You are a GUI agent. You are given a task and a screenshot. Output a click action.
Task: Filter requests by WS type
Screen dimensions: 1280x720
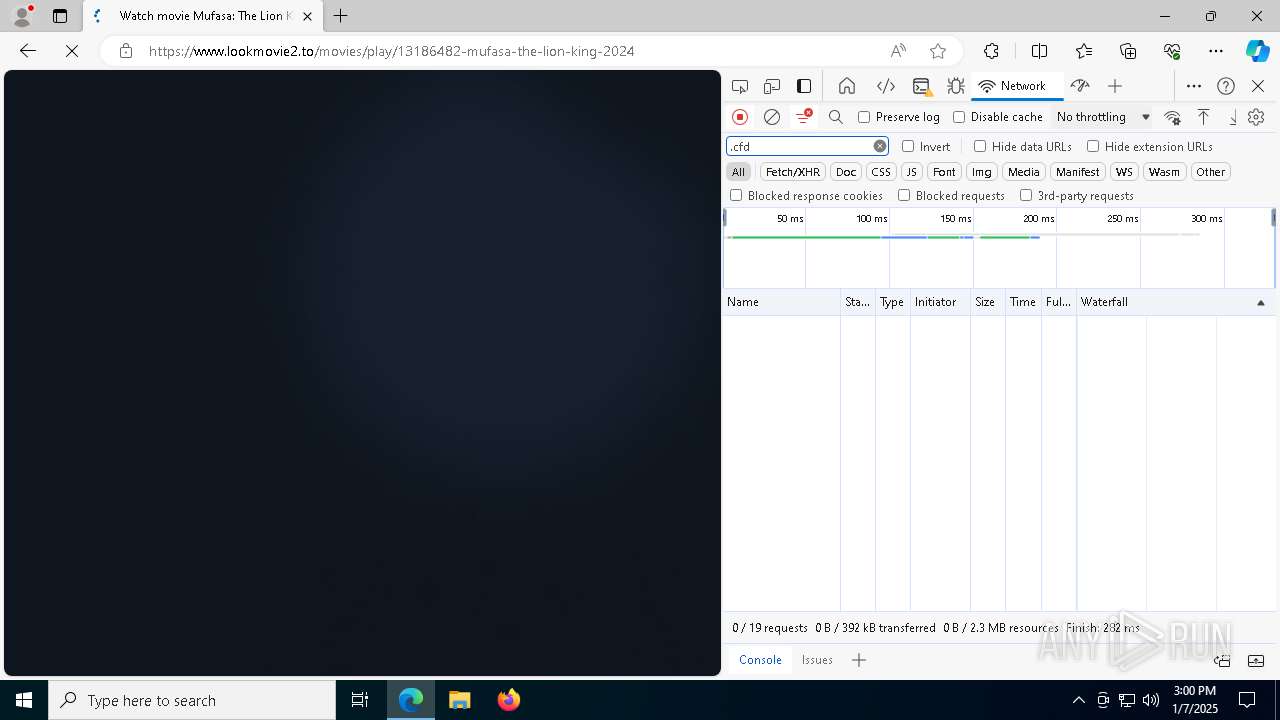point(1124,172)
